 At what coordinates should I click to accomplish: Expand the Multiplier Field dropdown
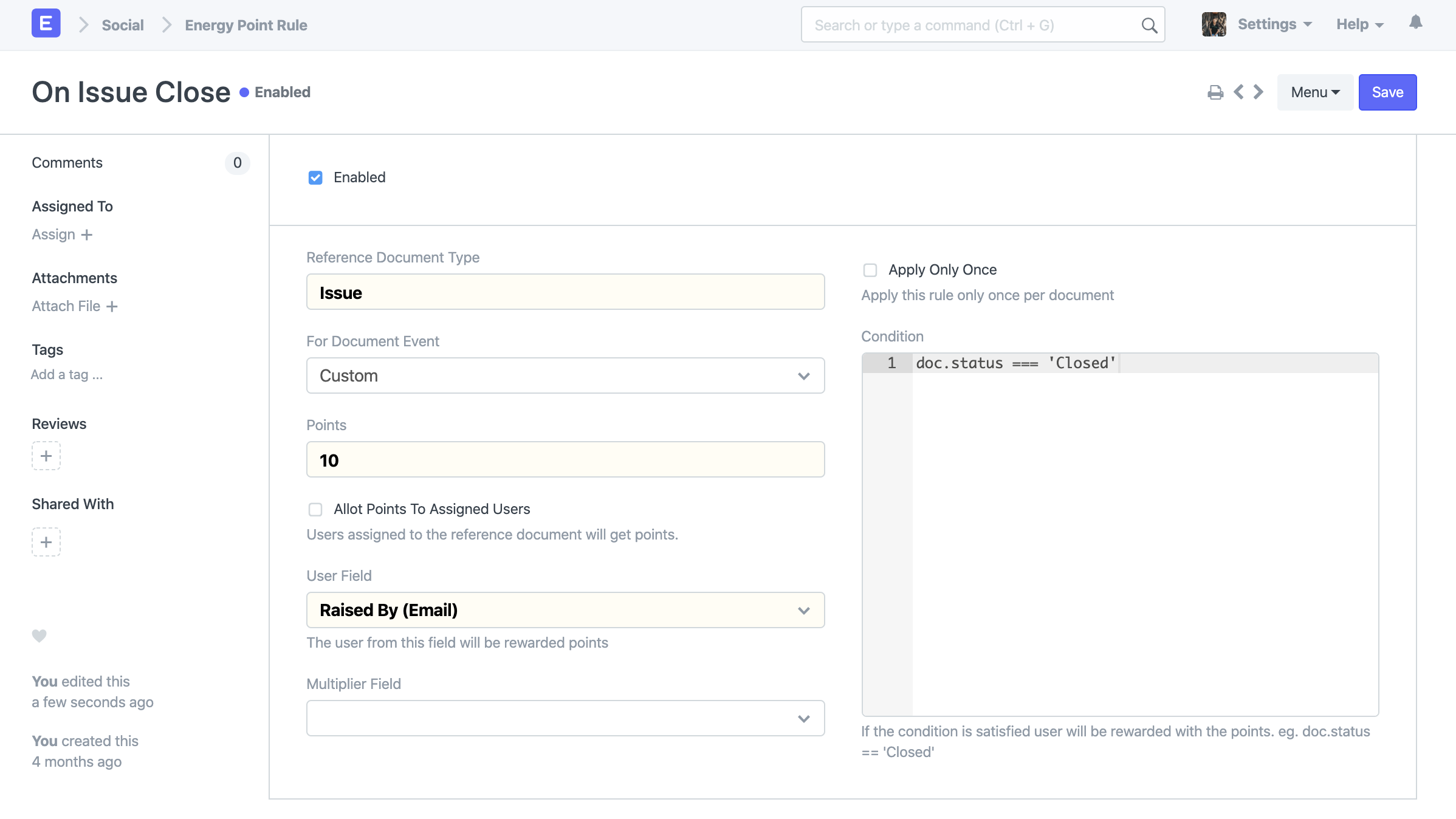(x=565, y=718)
